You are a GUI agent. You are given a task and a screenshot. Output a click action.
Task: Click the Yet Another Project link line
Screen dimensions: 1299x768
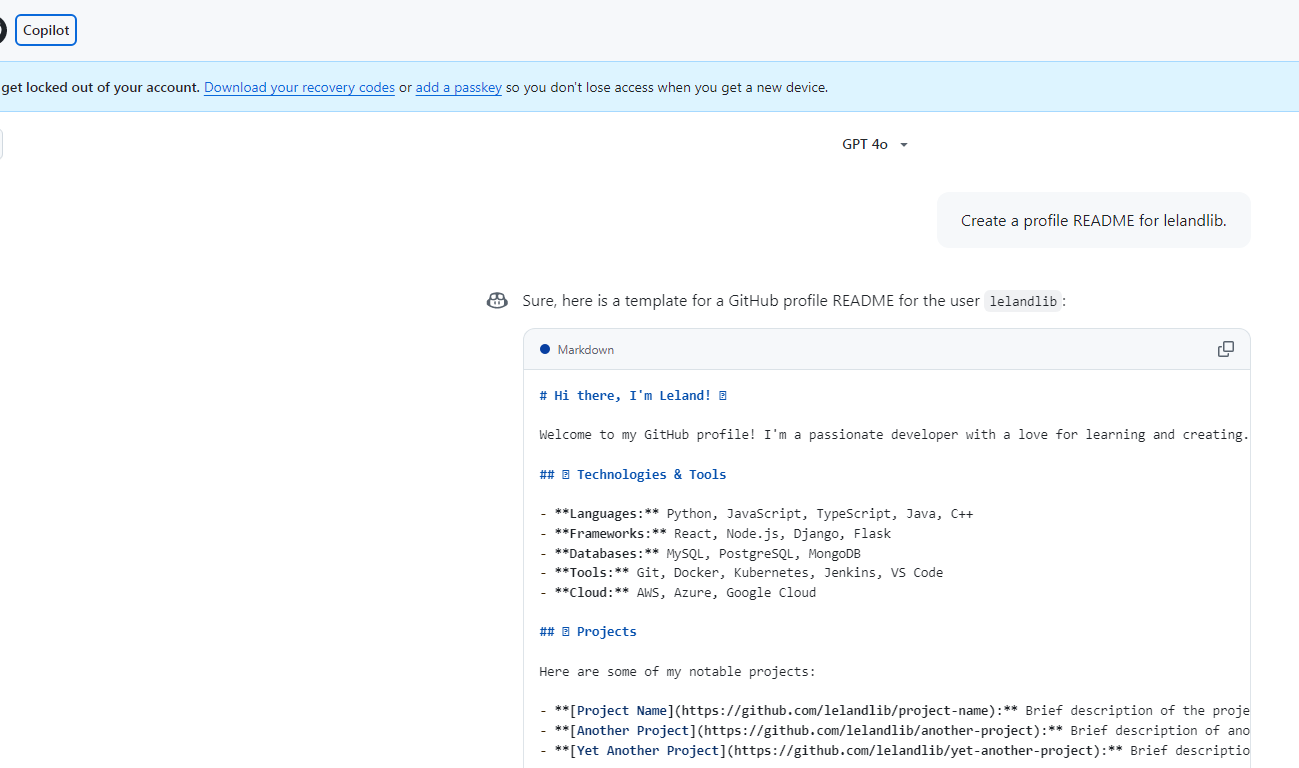click(894, 751)
